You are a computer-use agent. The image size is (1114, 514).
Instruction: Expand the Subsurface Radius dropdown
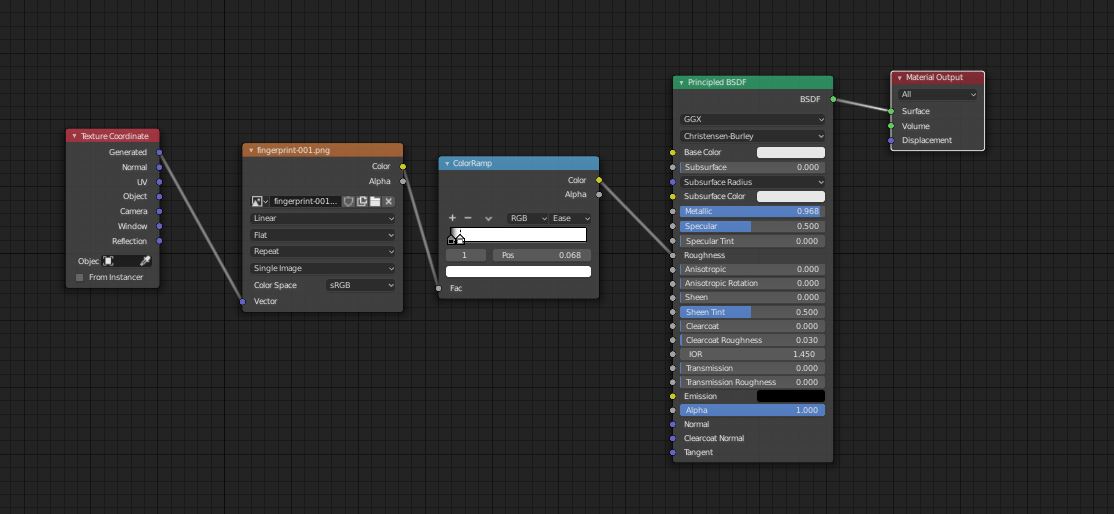tap(752, 182)
